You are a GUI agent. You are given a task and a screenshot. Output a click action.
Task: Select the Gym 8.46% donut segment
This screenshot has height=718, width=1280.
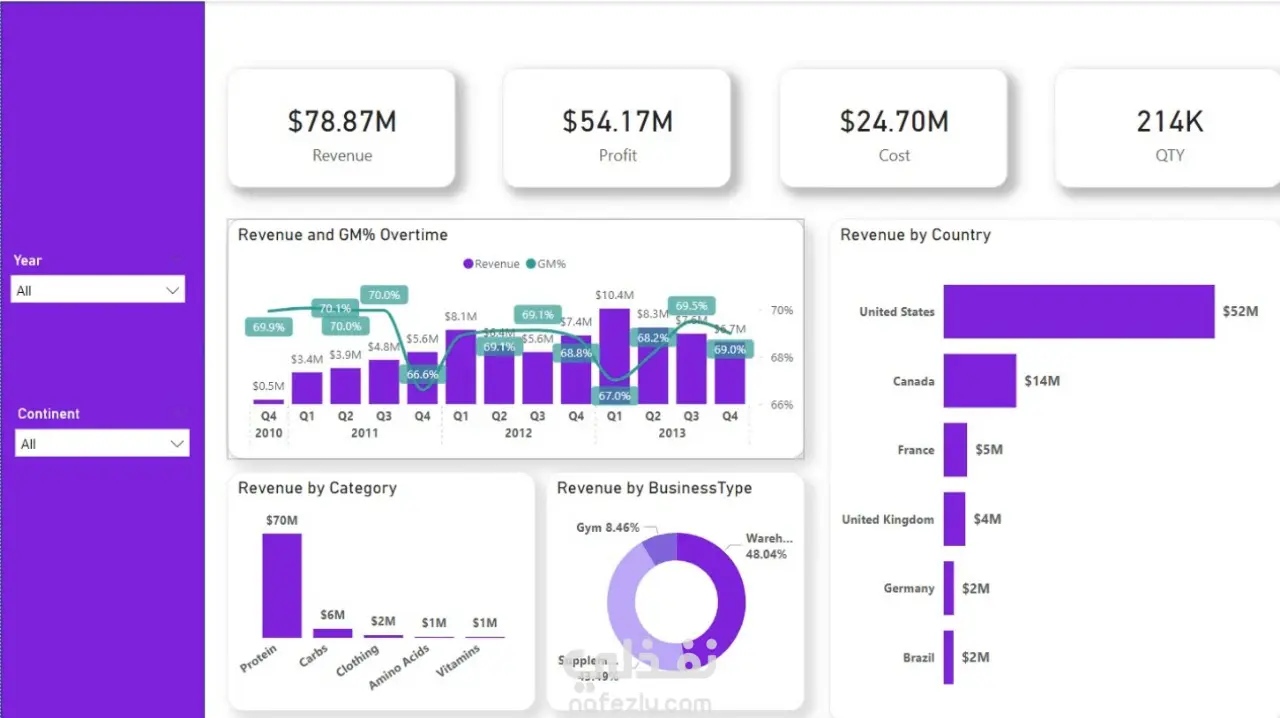coord(661,549)
